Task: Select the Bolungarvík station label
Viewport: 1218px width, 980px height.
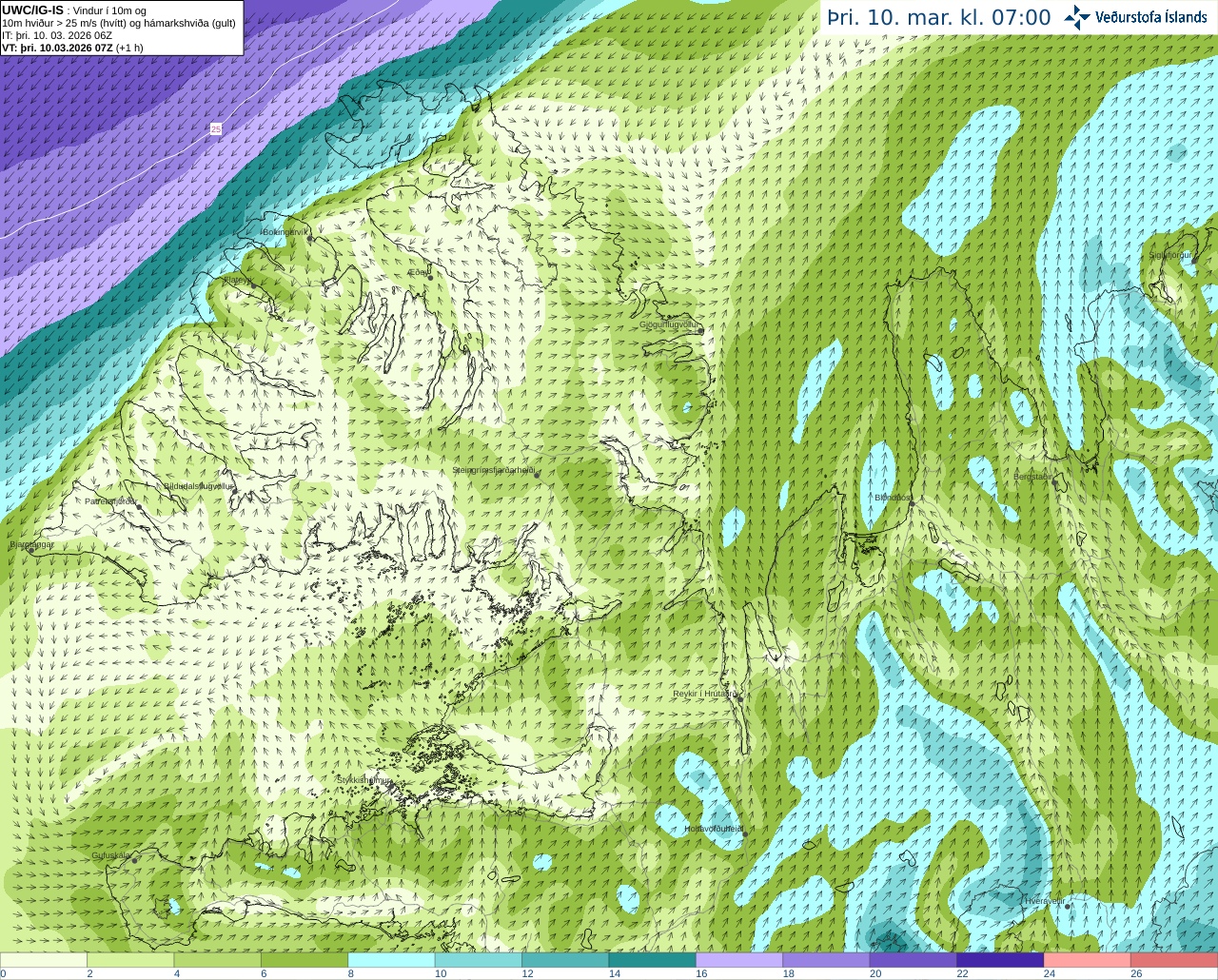Action: tap(285, 231)
